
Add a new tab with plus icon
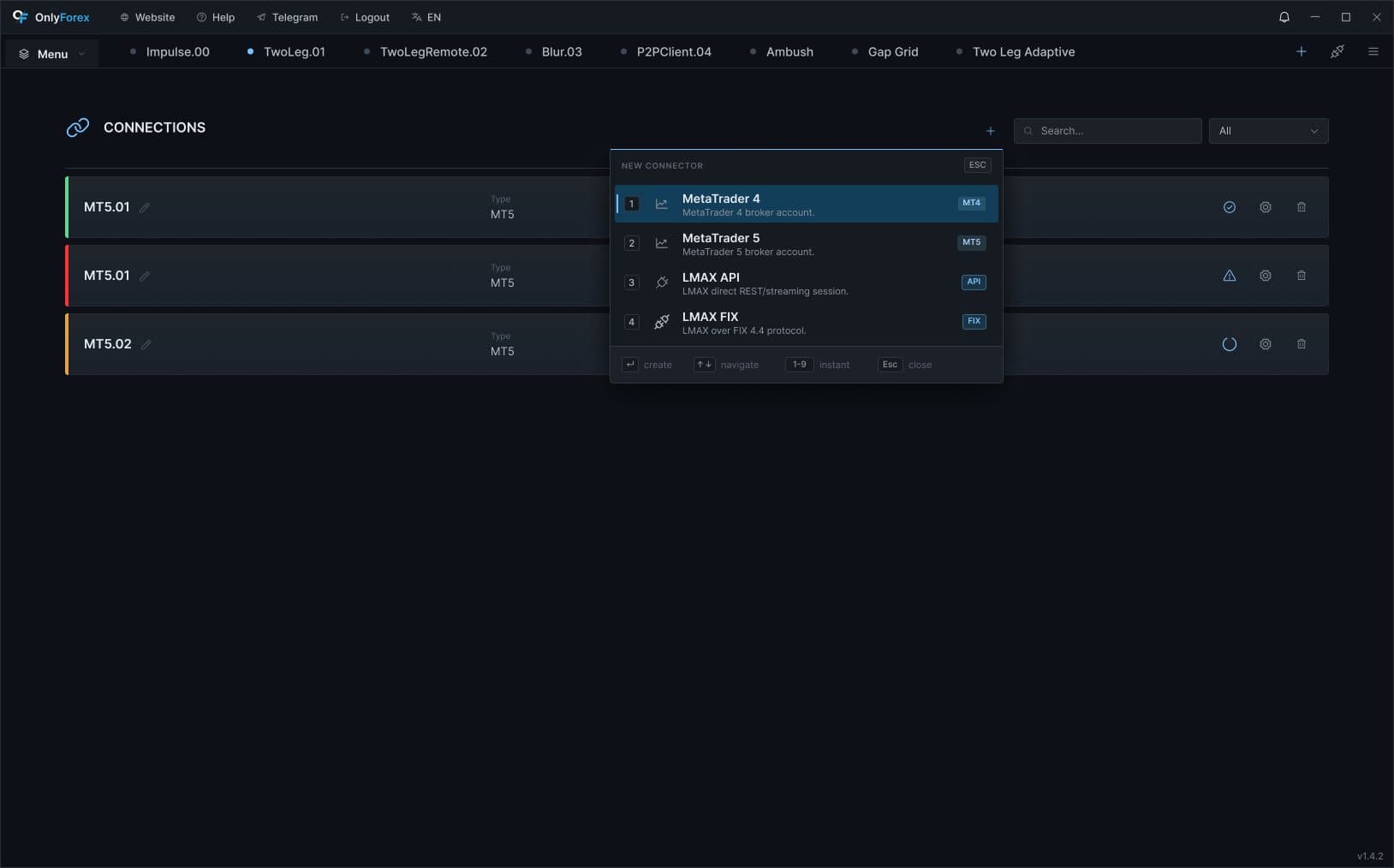pyautogui.click(x=1302, y=51)
